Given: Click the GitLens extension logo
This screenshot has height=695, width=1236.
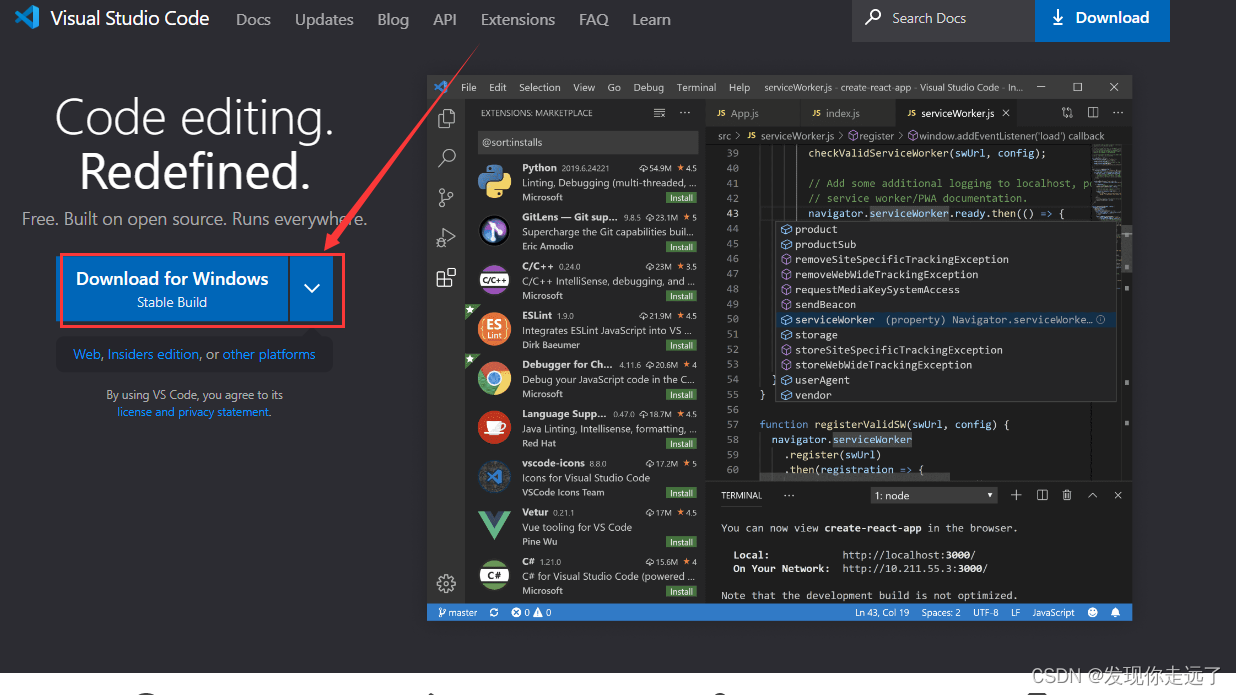Looking at the screenshot, I should click(494, 231).
